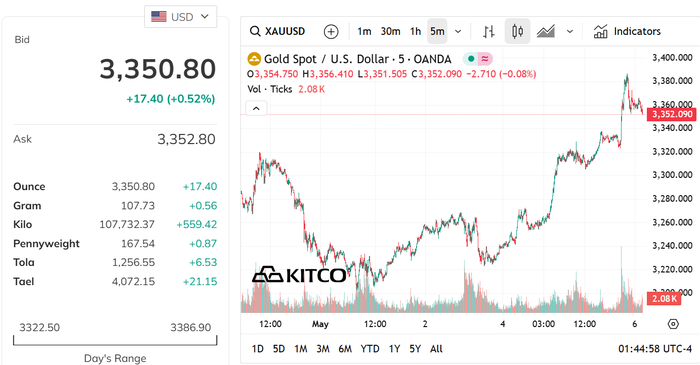Open the XAUUSD symbol search

pos(278,31)
